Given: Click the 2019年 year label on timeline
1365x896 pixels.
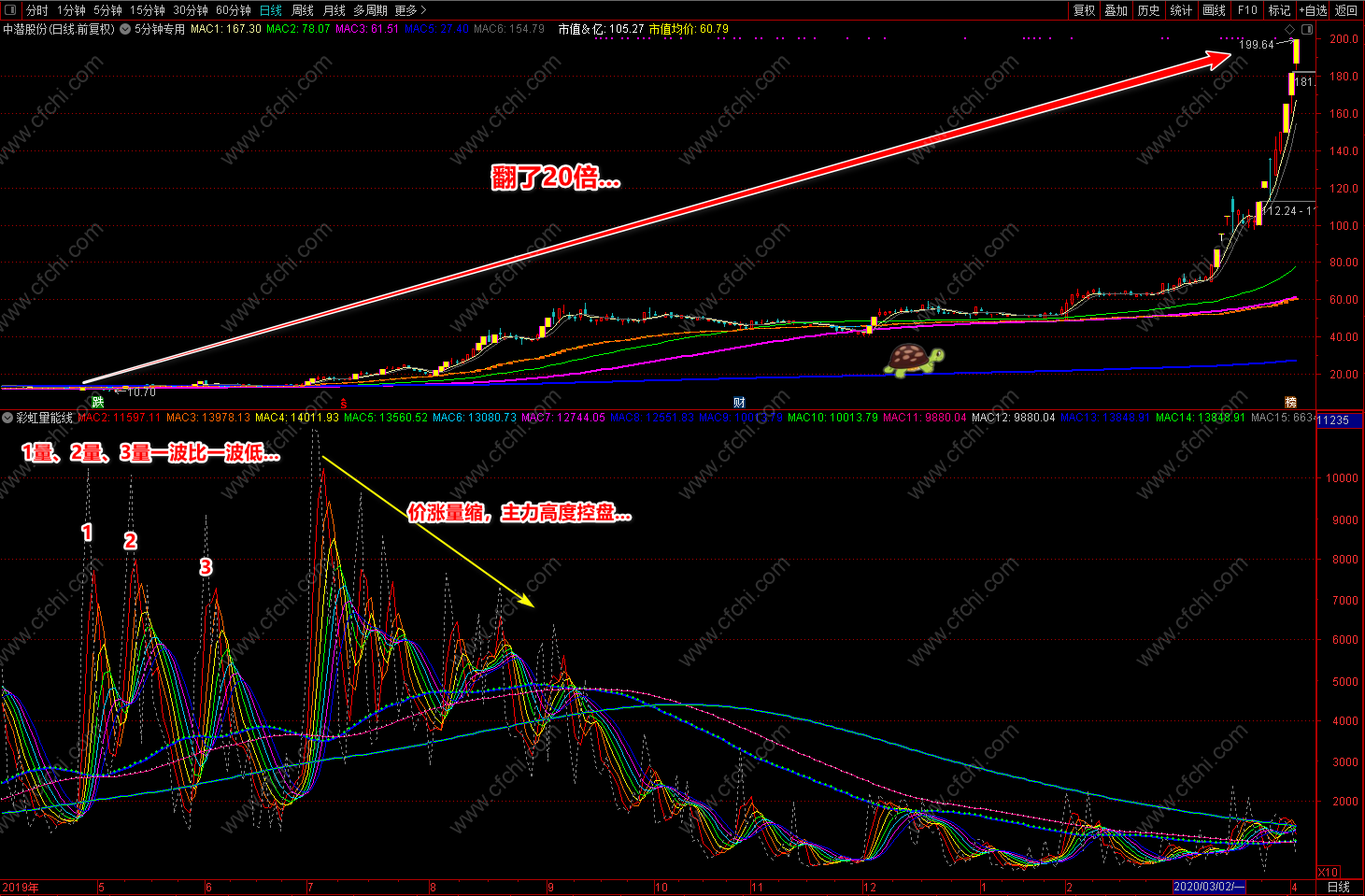Looking at the screenshot, I should [x=21, y=887].
